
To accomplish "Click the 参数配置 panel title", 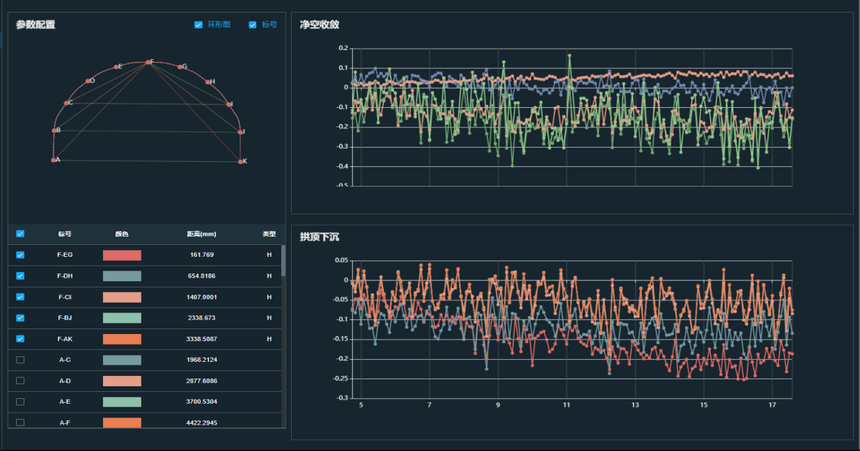I will coord(36,25).
